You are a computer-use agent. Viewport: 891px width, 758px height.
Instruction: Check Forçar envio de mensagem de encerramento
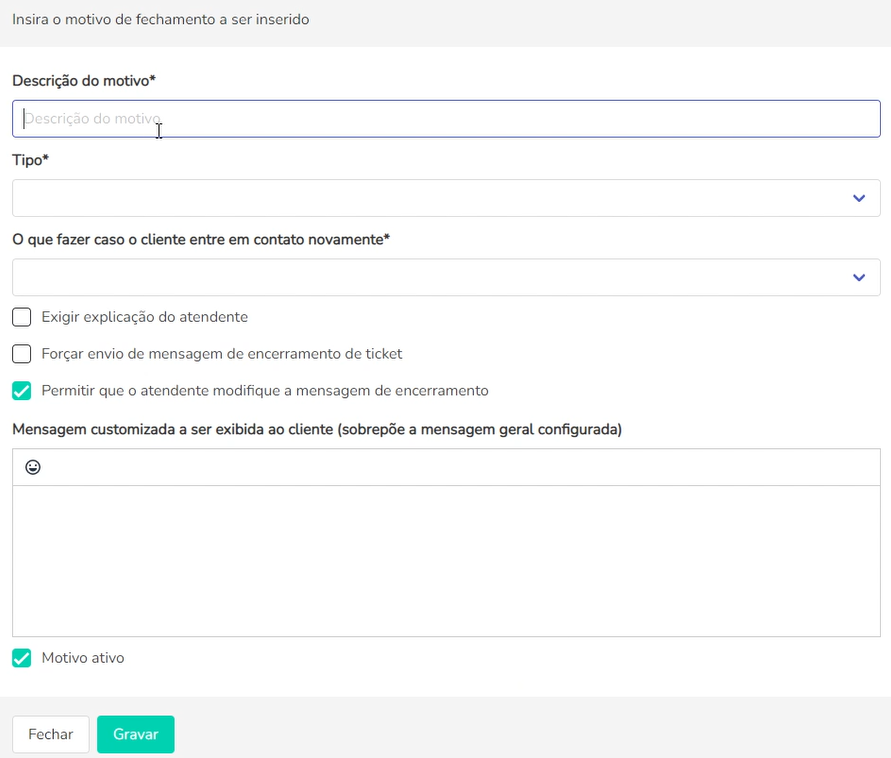(x=22, y=353)
